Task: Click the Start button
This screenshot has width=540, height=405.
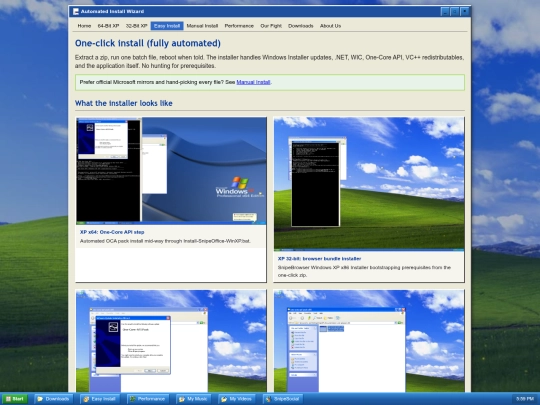Action: click(15, 399)
